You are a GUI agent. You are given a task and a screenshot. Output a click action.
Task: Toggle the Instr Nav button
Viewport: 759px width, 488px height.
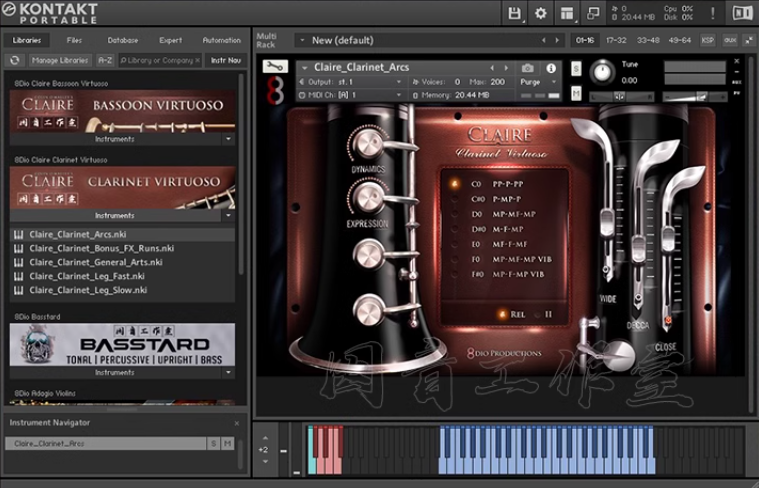[226, 61]
